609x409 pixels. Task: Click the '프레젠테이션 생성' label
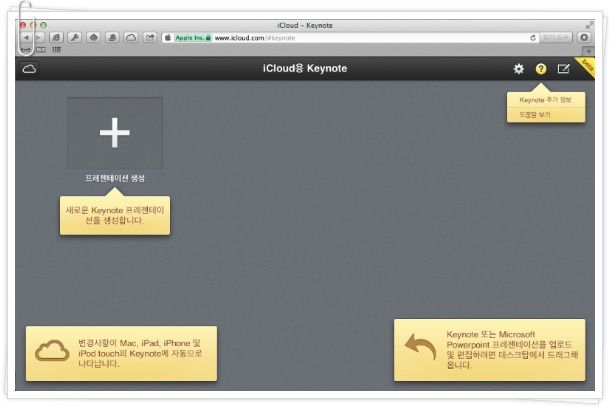[x=115, y=178]
